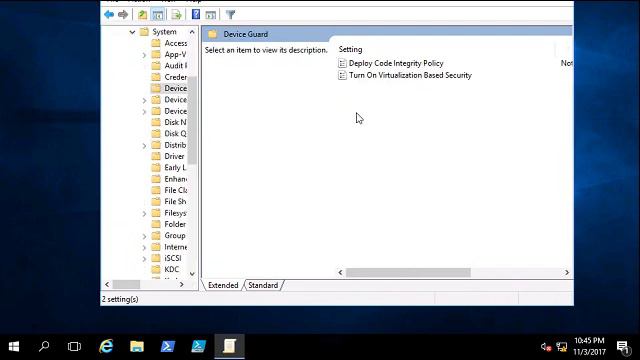Click the active policy editor taskbar icon
640x360 pixels.
tap(229, 347)
